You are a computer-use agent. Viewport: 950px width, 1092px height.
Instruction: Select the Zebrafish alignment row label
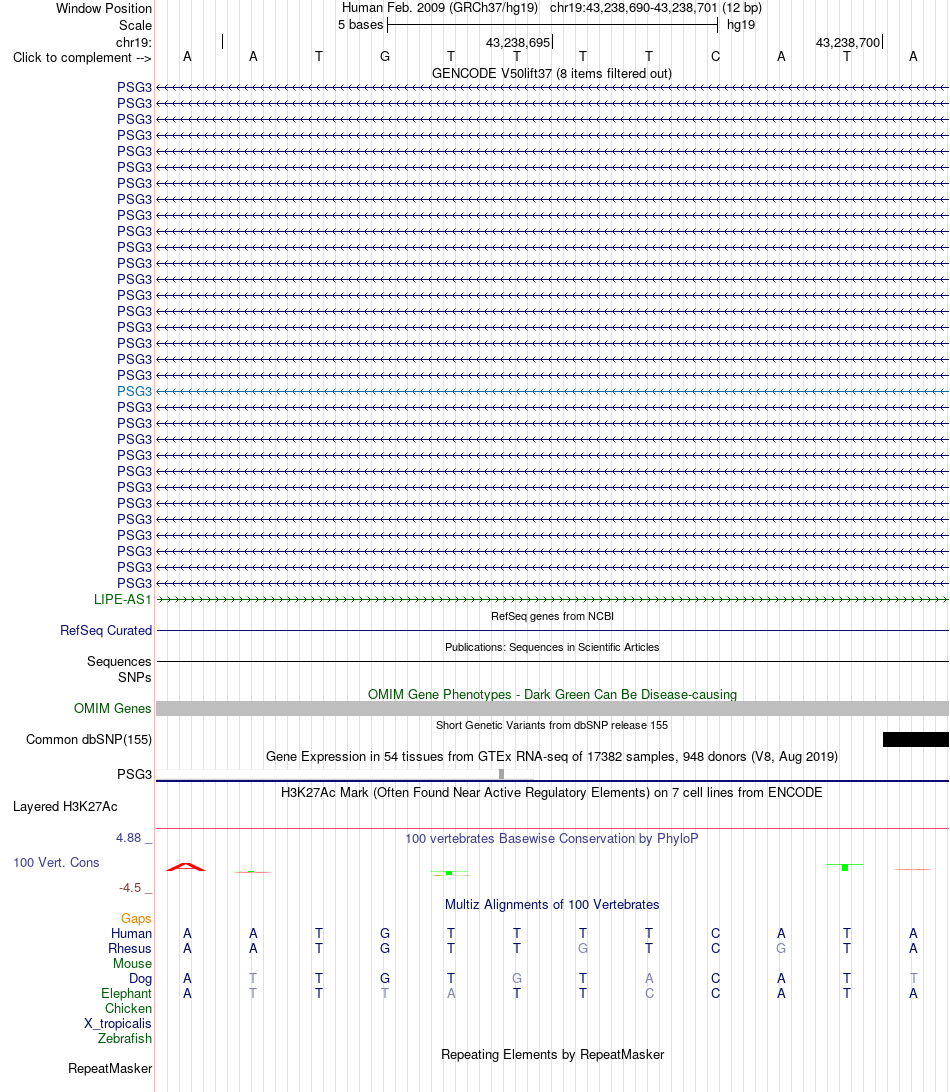125,1038
